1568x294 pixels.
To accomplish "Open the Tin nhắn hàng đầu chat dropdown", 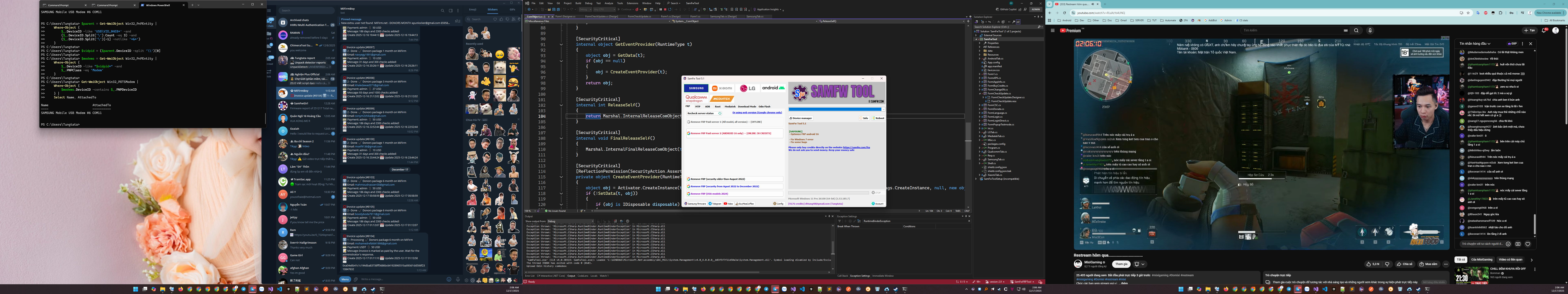I will click(x=1475, y=44).
